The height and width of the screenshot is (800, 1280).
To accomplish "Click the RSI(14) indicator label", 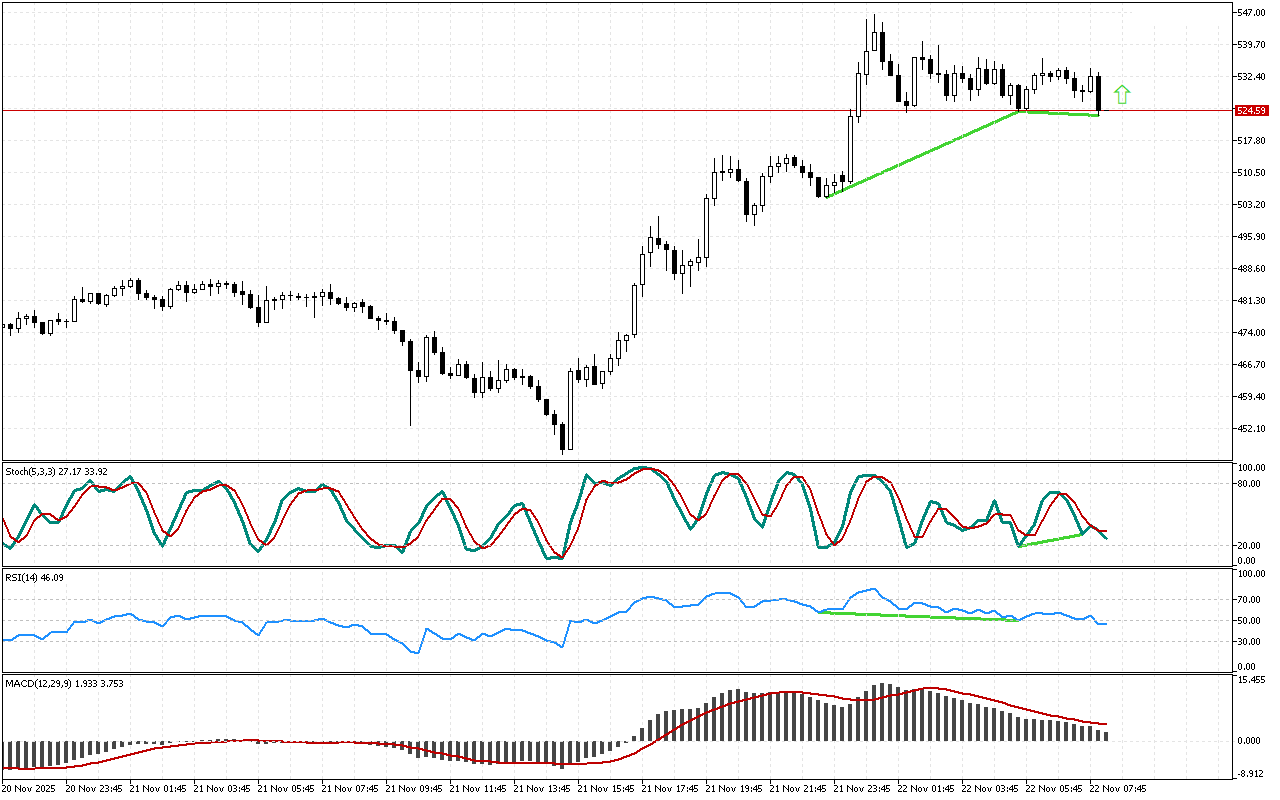I will [x=36, y=578].
